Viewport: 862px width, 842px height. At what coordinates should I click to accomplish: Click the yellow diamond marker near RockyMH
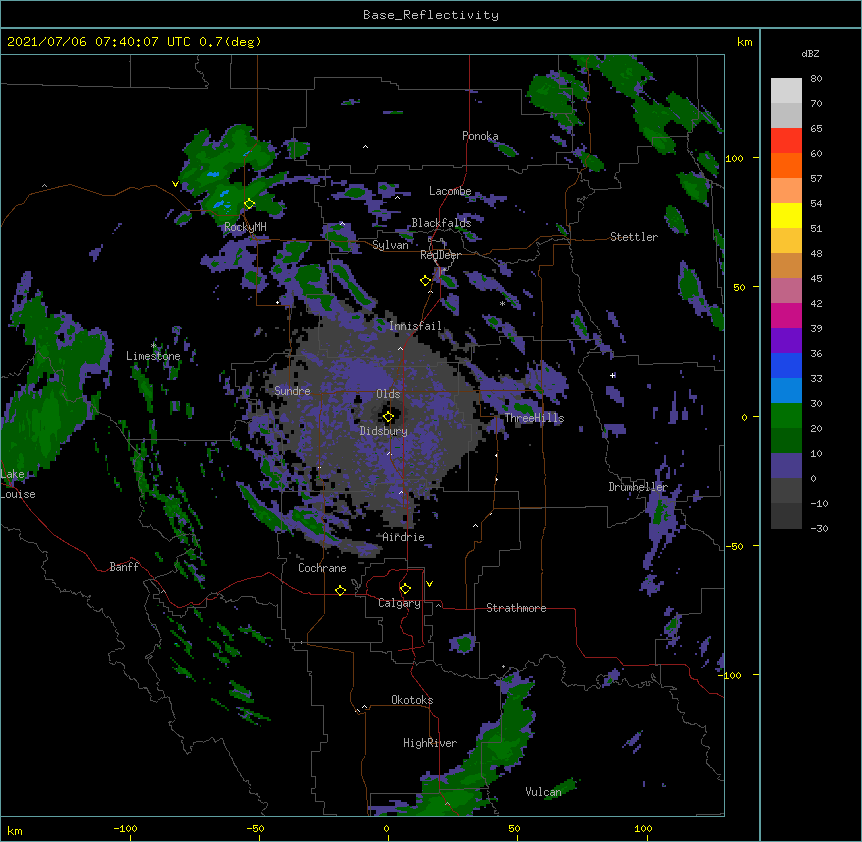pos(250,204)
